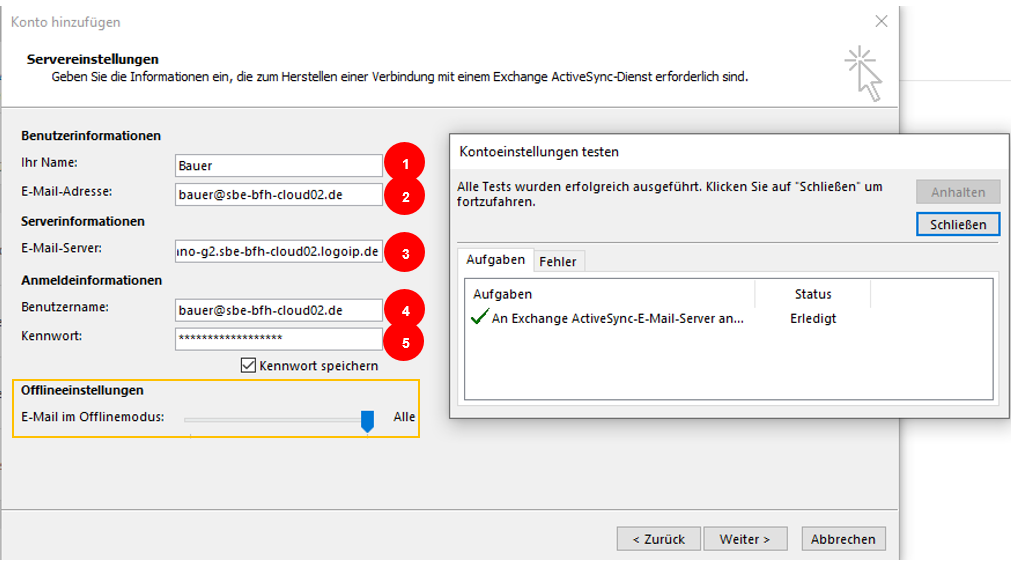Click the E-Mail-Server input field
Screen dimensions: 1011x561
click(x=279, y=251)
